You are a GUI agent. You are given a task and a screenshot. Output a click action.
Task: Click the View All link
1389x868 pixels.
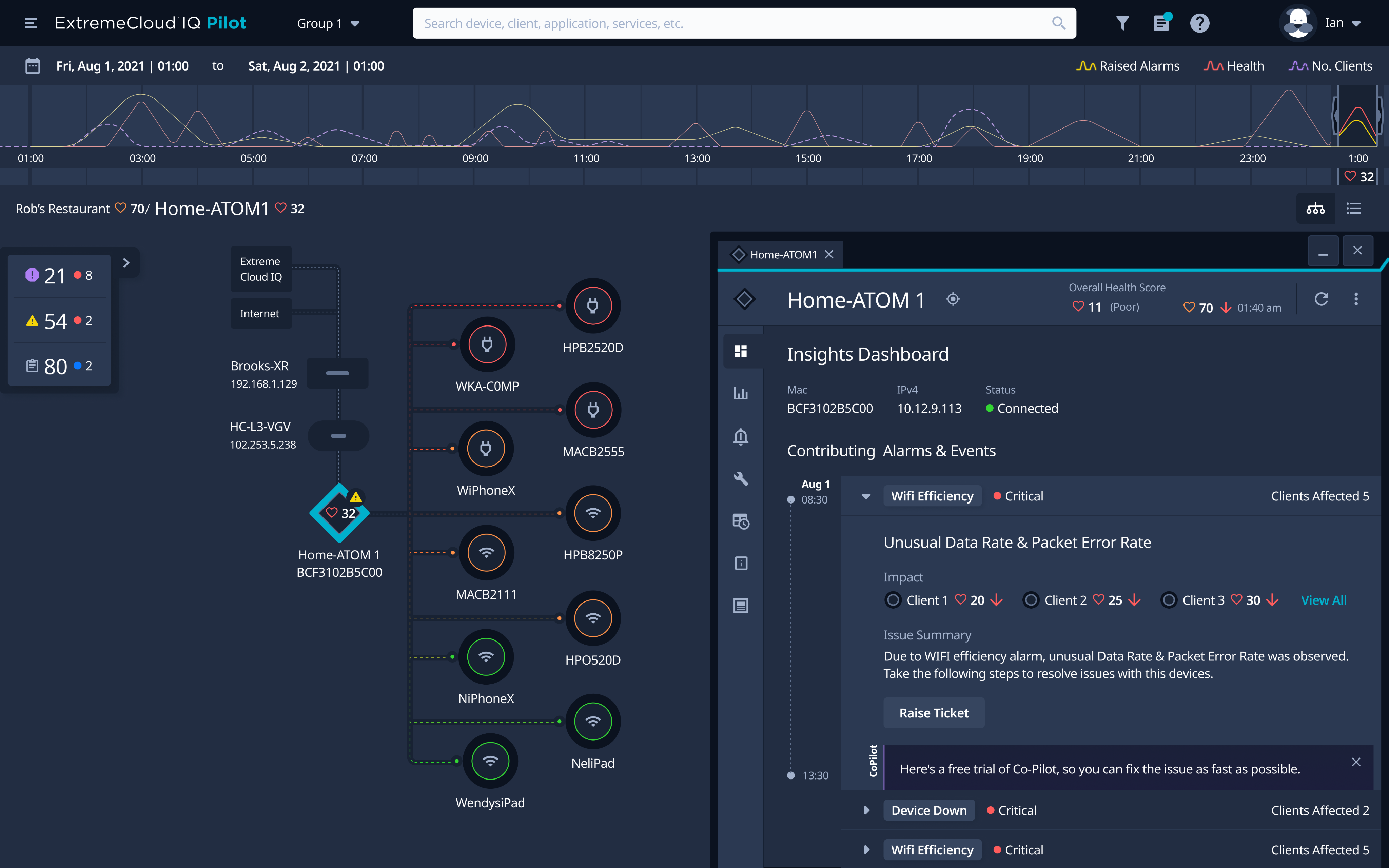pos(1324,600)
